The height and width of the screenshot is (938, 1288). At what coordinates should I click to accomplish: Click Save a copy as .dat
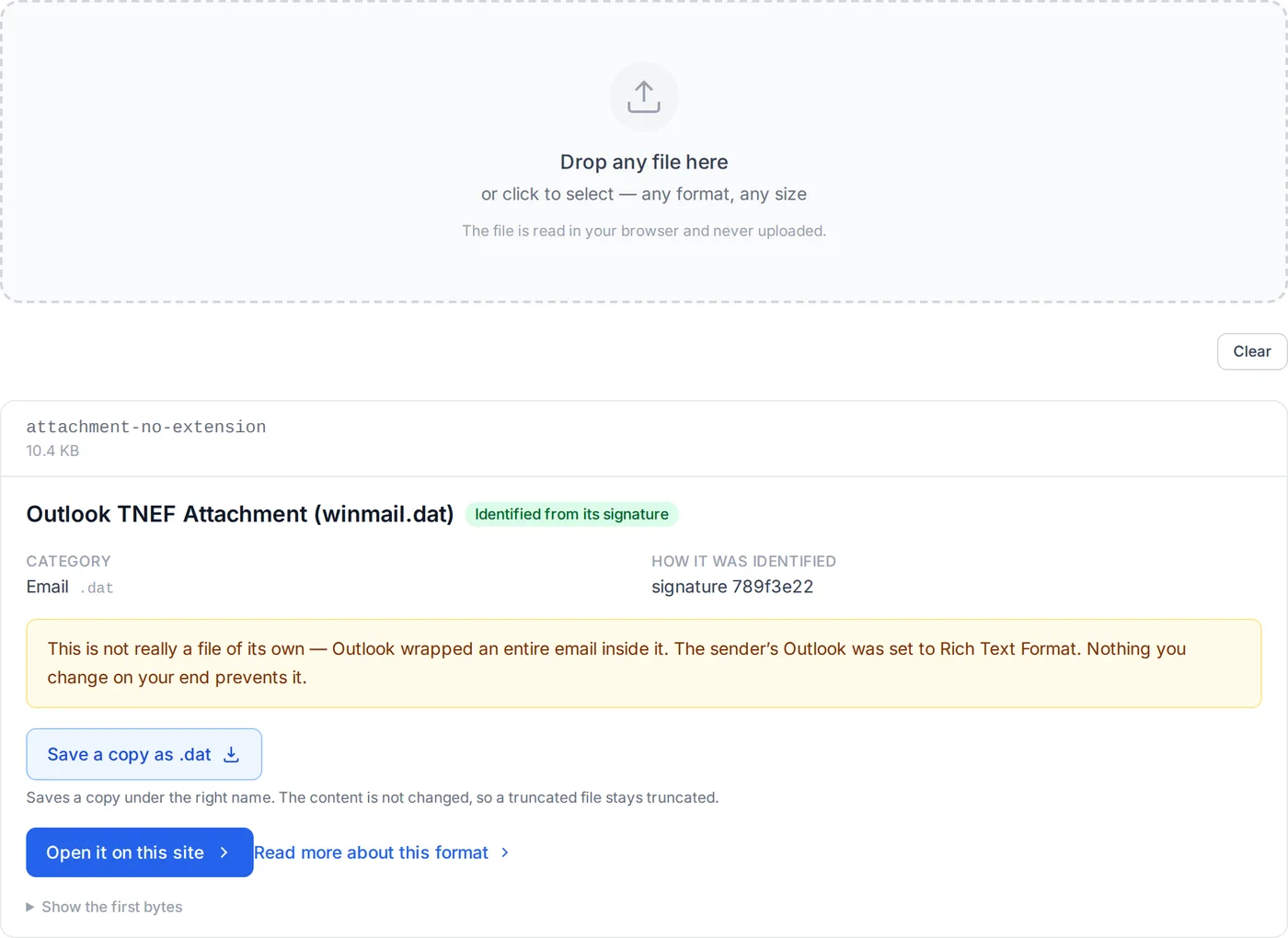(144, 754)
